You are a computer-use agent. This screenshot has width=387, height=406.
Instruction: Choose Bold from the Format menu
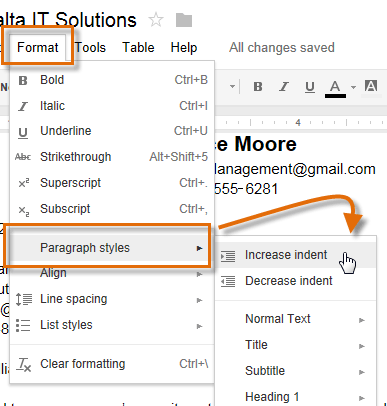click(112, 80)
